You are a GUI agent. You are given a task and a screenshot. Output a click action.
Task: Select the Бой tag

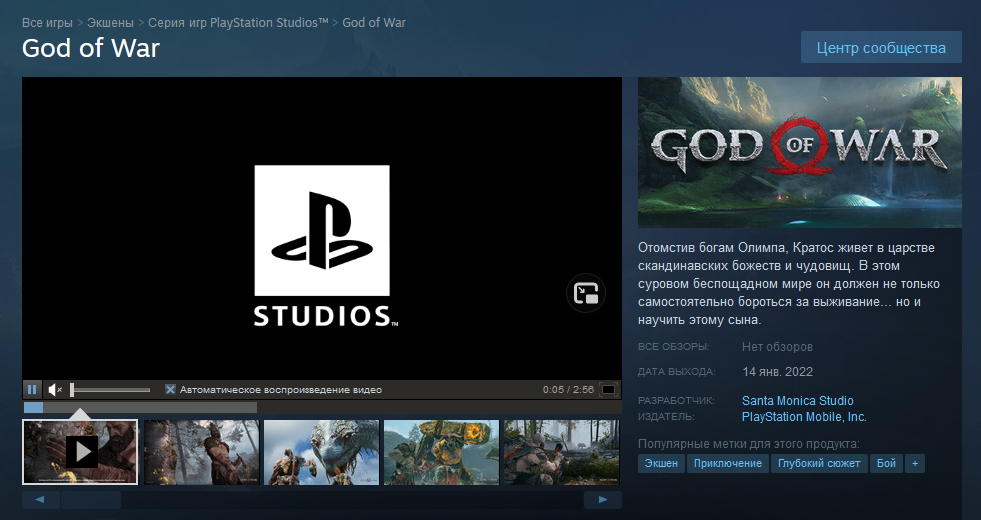[x=887, y=464]
